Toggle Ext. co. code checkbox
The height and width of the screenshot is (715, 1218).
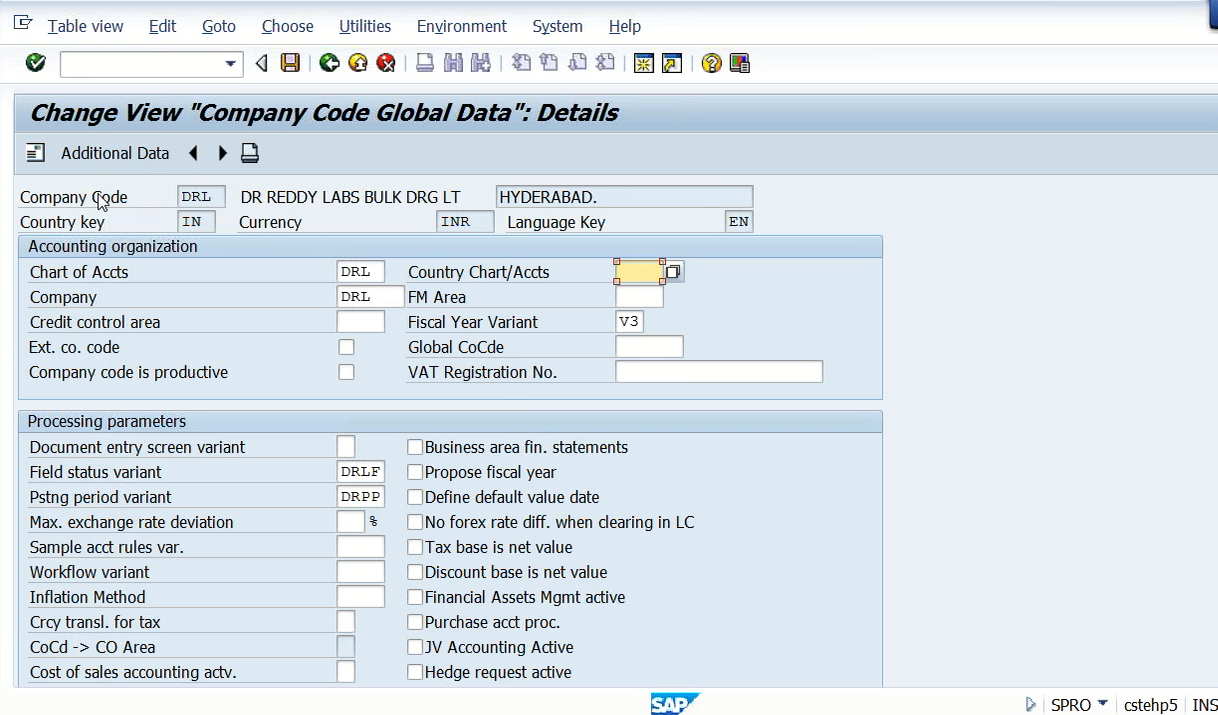[x=346, y=347]
